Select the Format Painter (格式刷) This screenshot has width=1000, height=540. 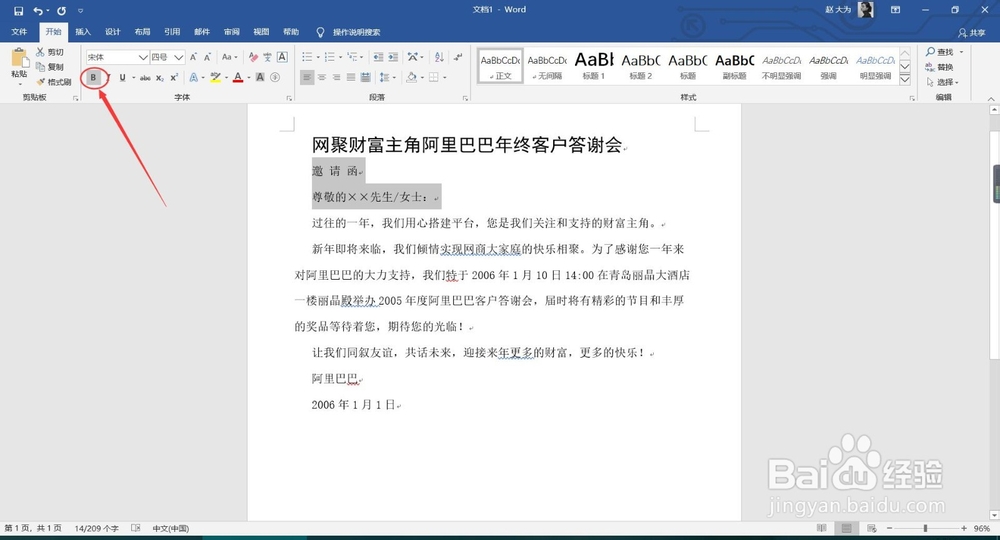[x=54, y=82]
